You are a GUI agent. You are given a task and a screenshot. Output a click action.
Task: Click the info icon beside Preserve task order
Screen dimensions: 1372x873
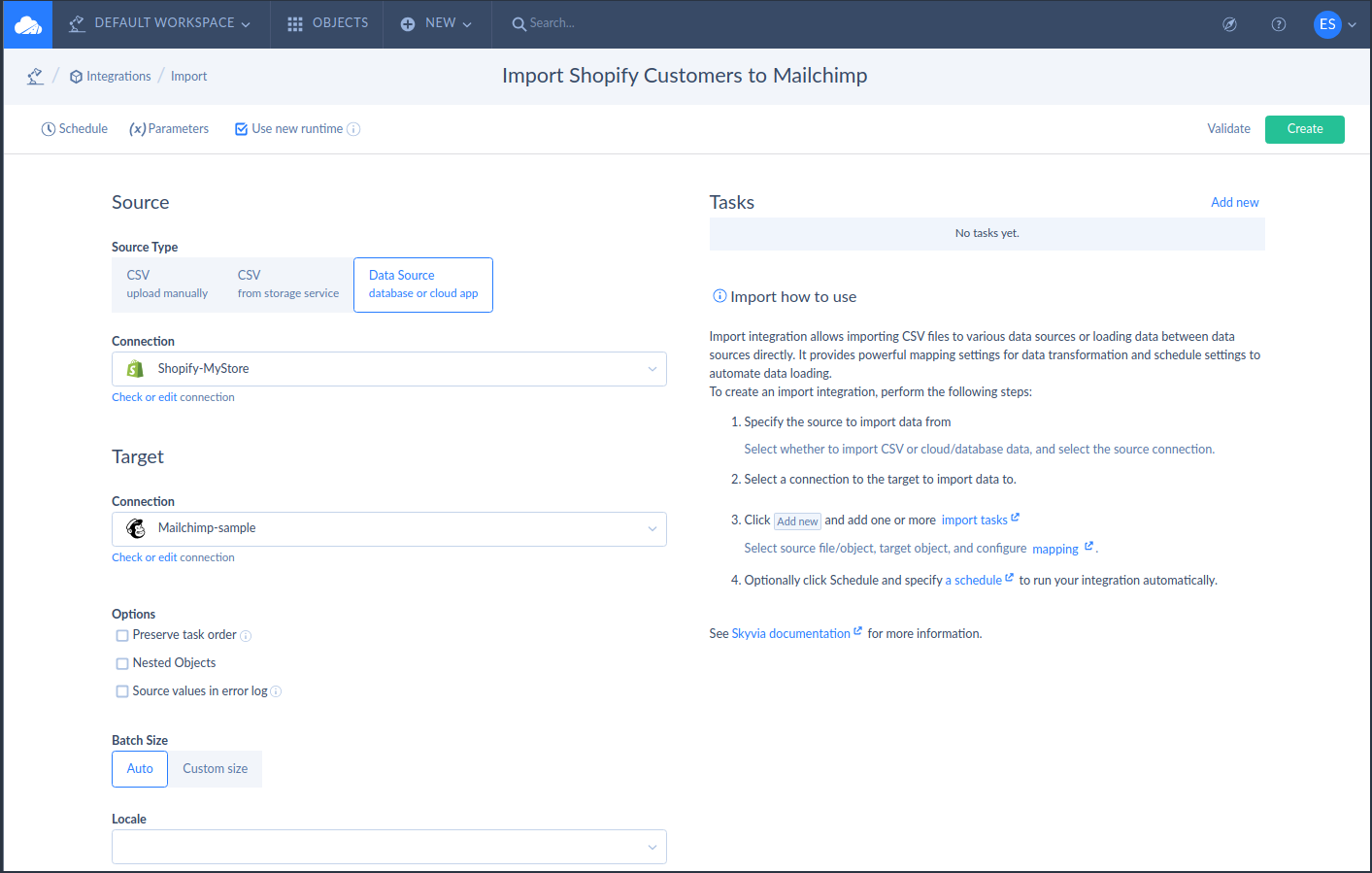246,636
